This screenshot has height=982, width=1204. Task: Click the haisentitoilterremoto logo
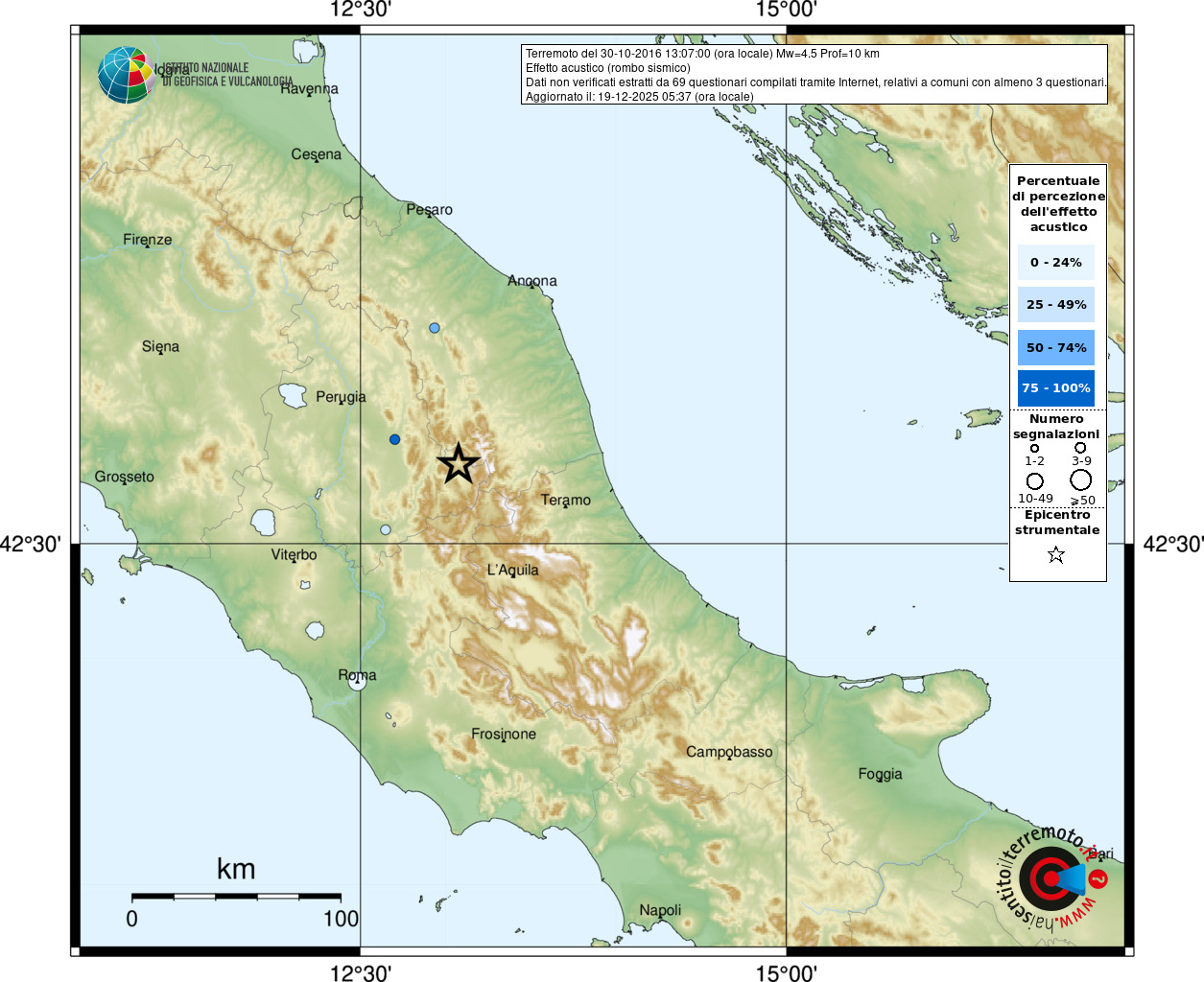coord(1052,877)
